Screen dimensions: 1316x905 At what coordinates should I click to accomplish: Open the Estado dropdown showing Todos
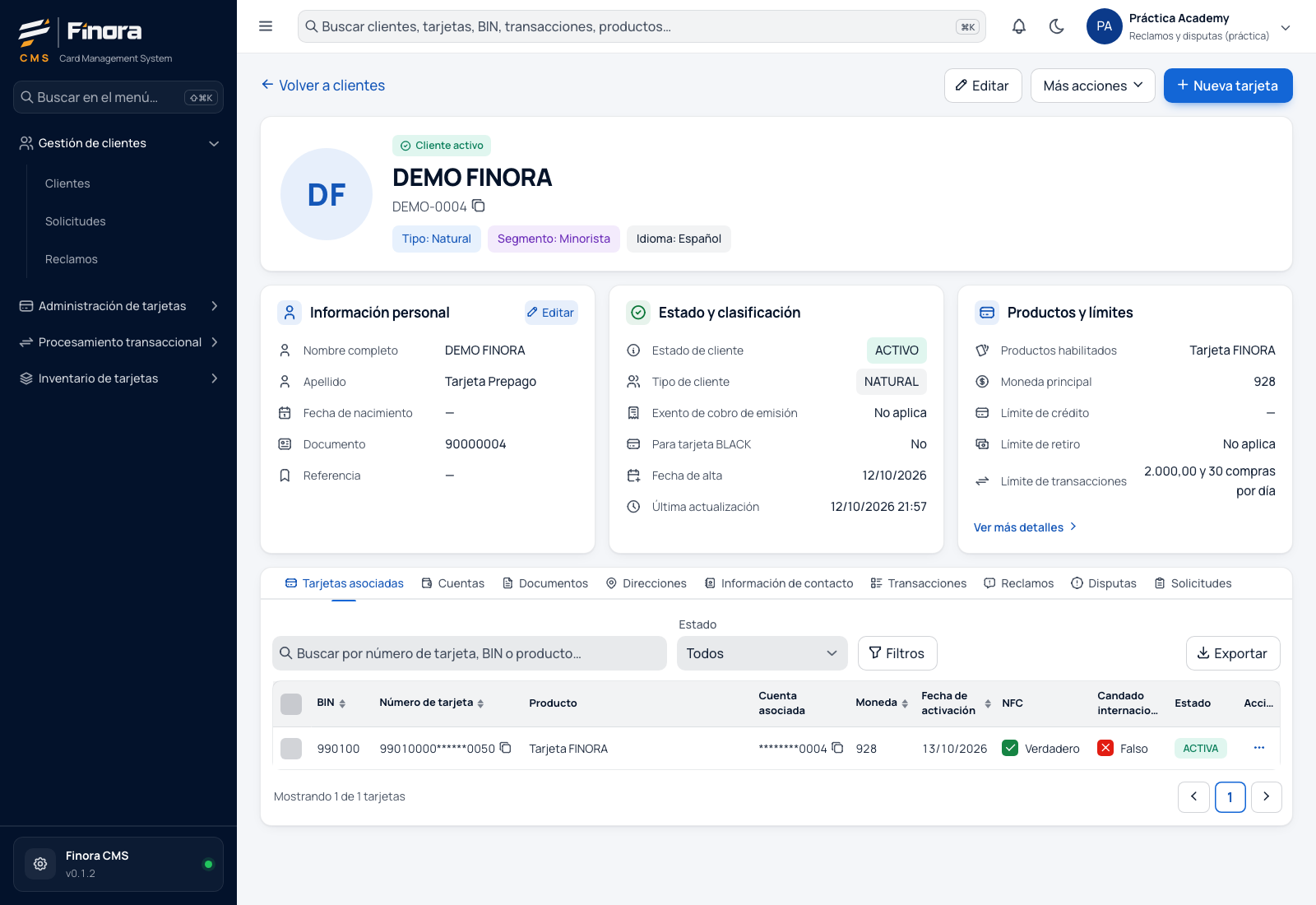tap(762, 653)
